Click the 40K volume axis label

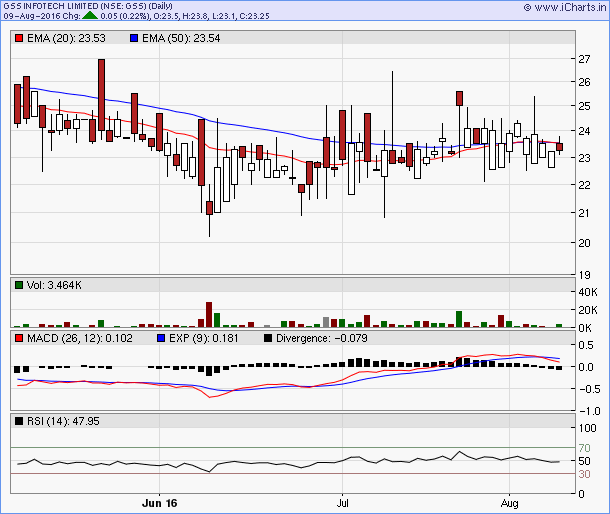(588, 292)
